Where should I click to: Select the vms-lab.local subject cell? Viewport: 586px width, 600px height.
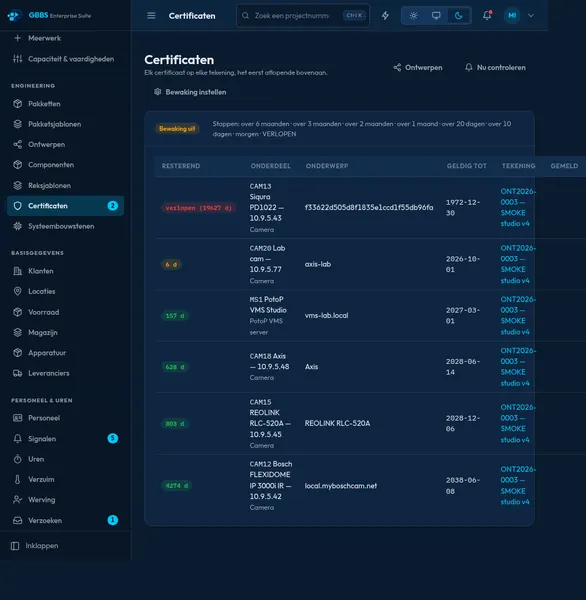[326, 316]
